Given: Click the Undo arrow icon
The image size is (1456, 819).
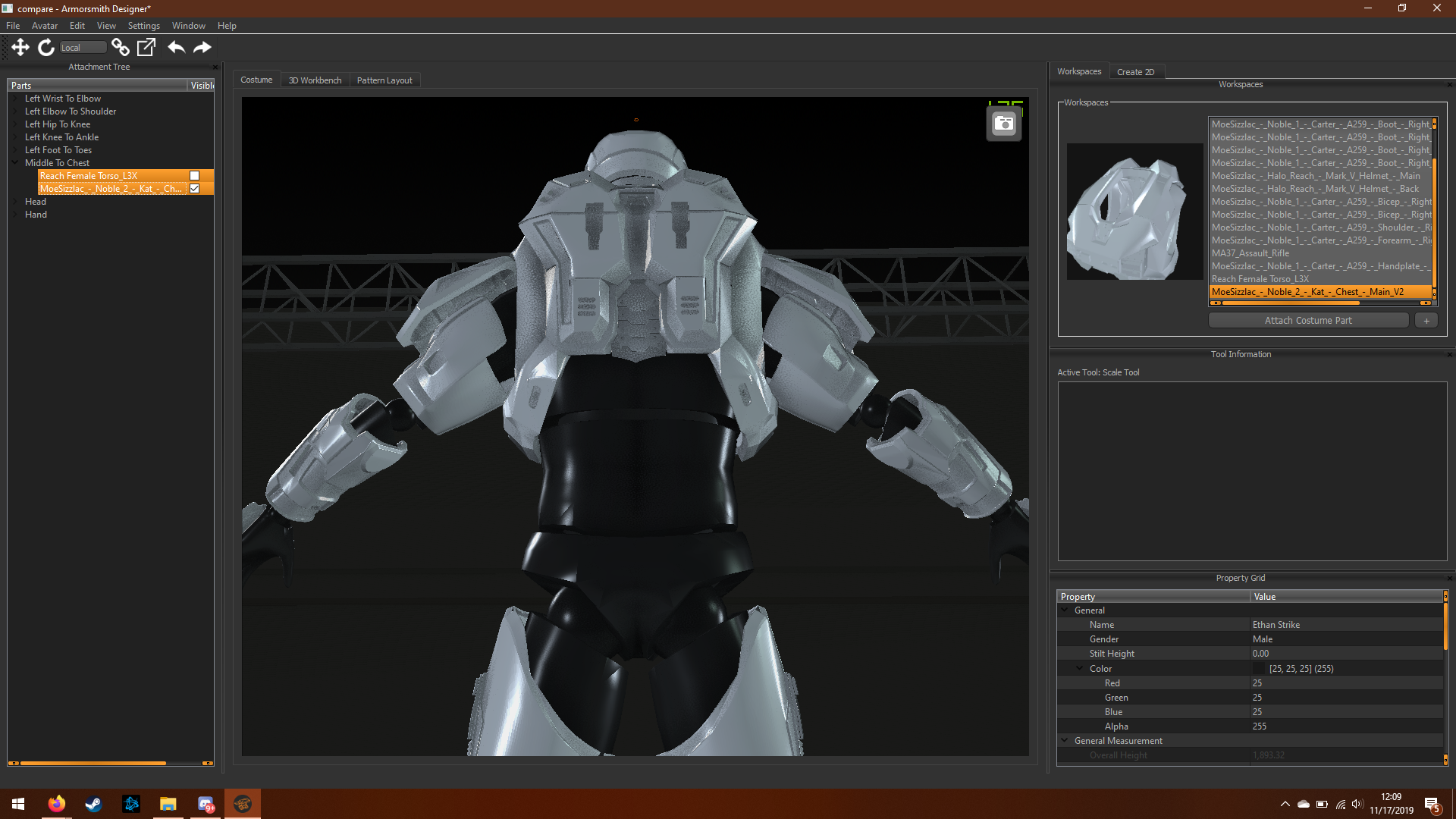Looking at the screenshot, I should point(176,47).
